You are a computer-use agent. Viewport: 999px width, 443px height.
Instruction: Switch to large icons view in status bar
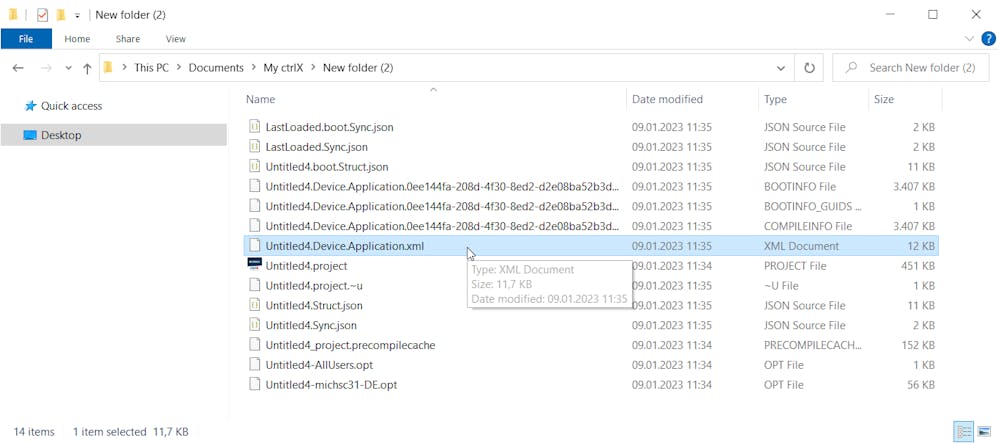coord(984,432)
